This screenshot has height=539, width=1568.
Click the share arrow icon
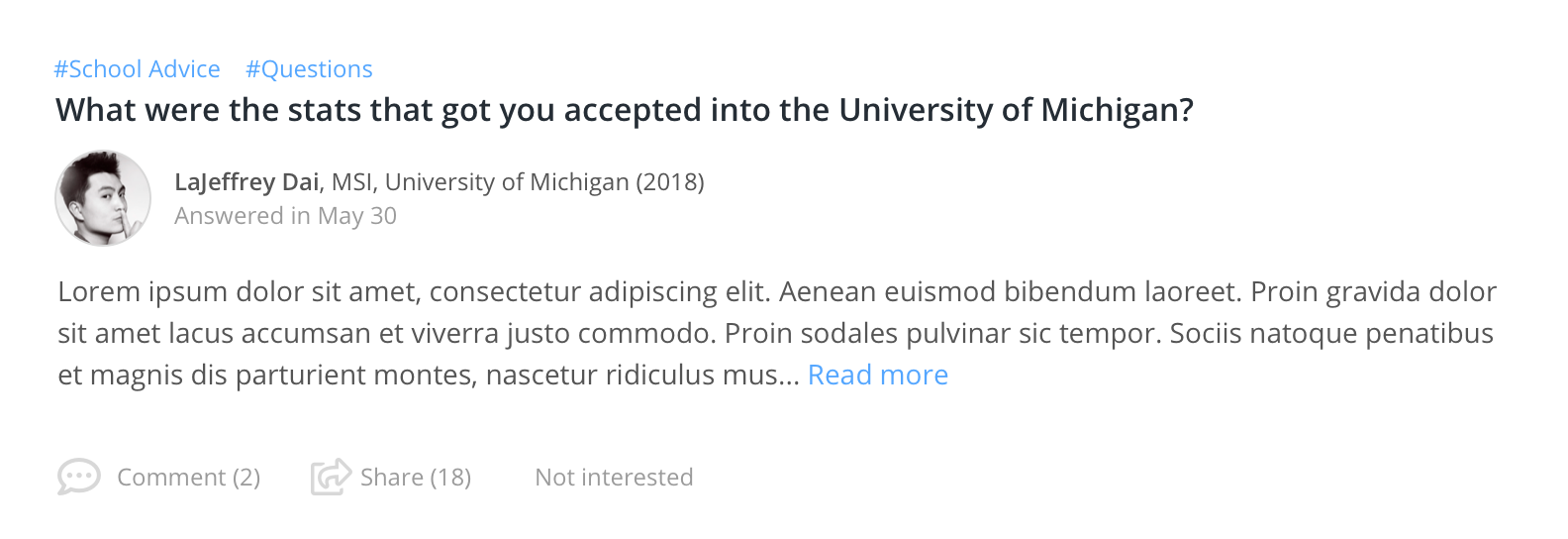[x=331, y=477]
